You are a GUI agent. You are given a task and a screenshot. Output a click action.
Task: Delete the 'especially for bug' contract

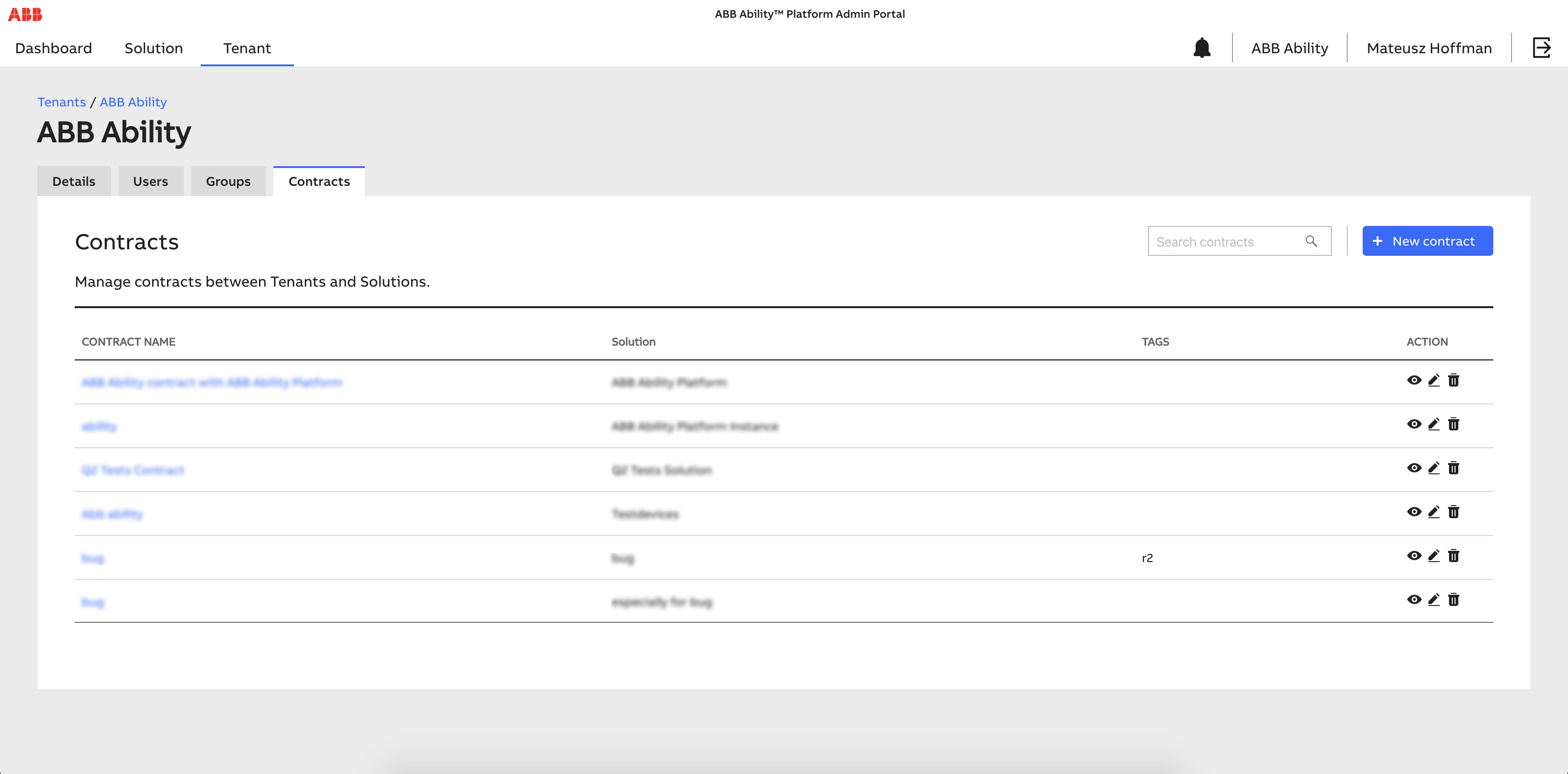1454,600
